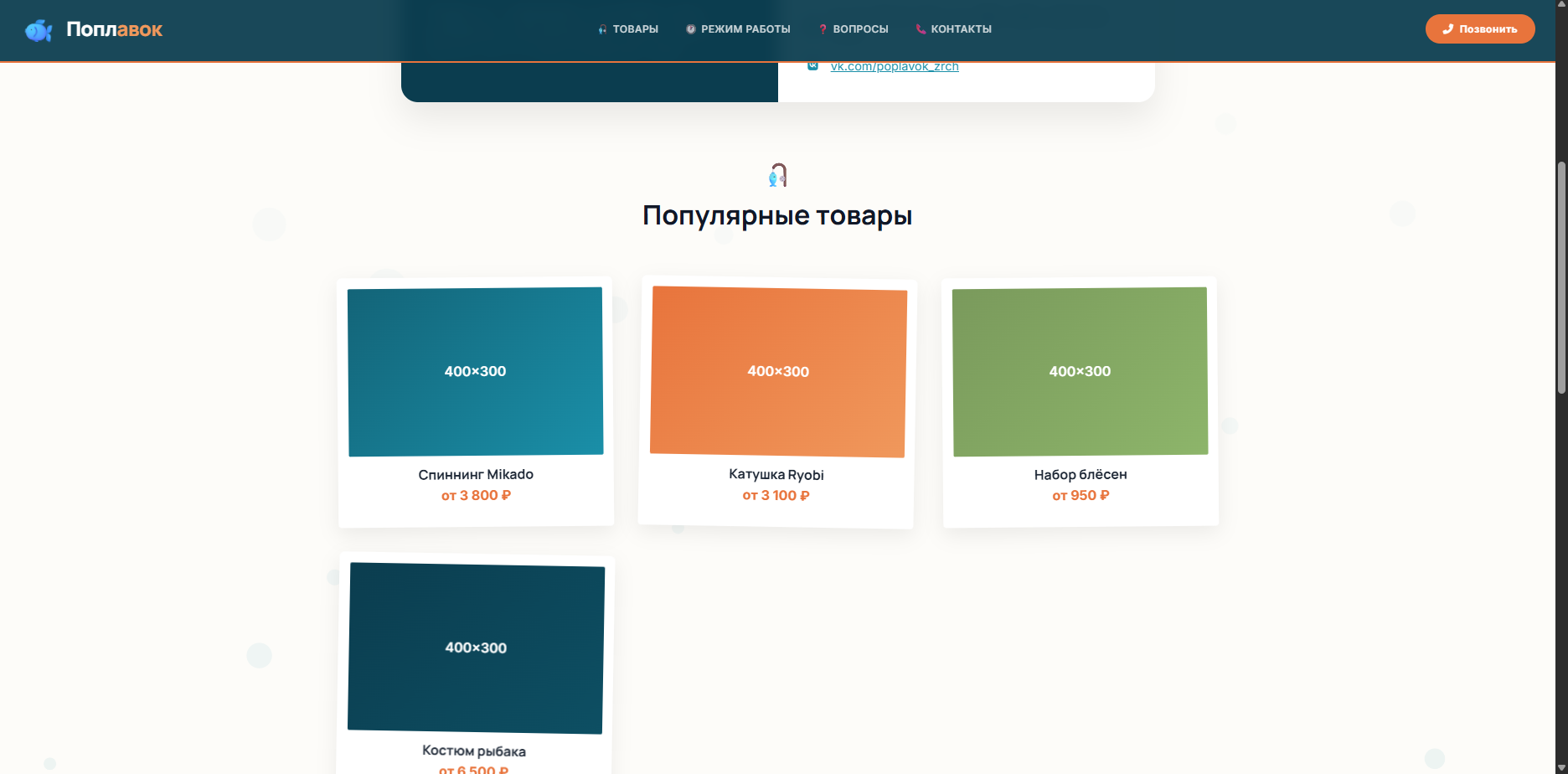1568x774 pixels.
Task: Click the Поплавок fish logo icon
Action: (39, 30)
